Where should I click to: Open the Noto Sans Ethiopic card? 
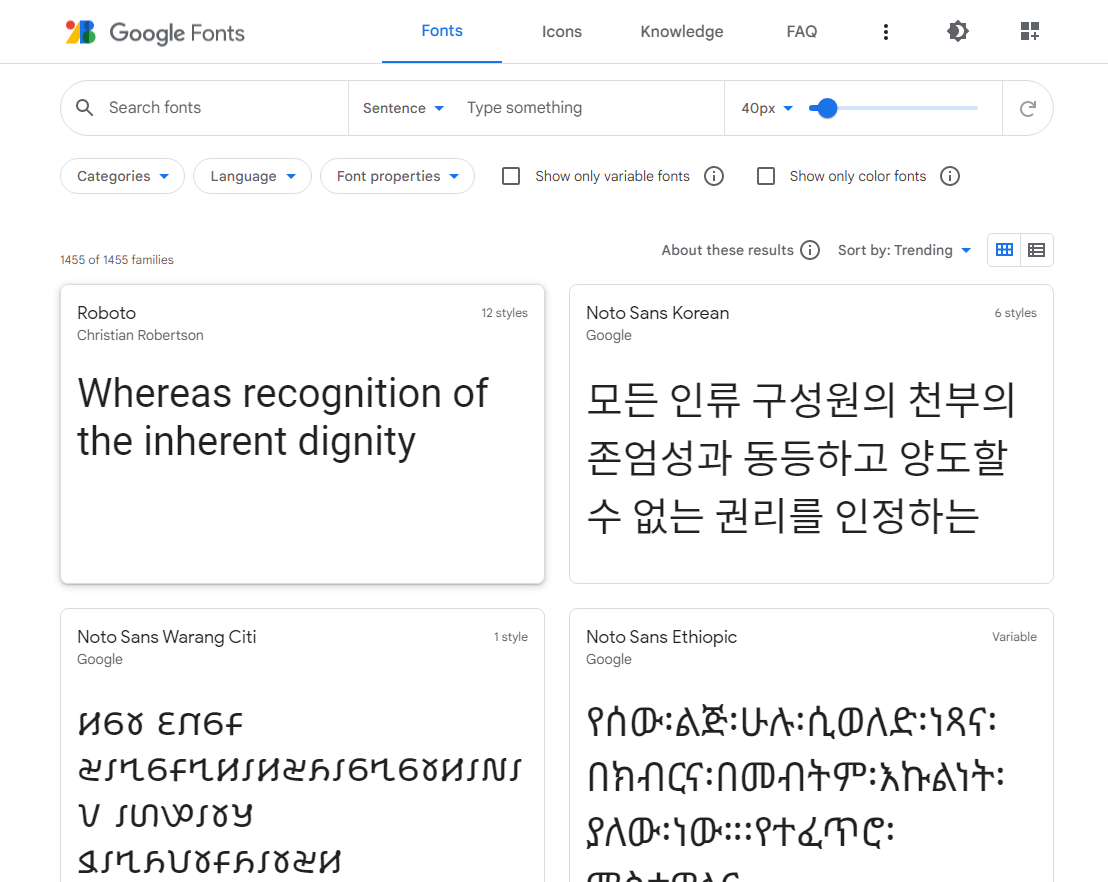point(811,746)
